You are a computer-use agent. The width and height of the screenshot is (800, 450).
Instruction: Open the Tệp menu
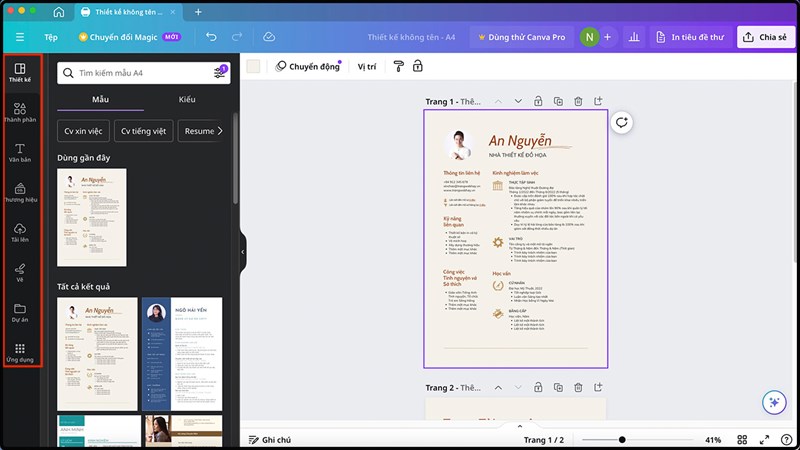[51, 37]
